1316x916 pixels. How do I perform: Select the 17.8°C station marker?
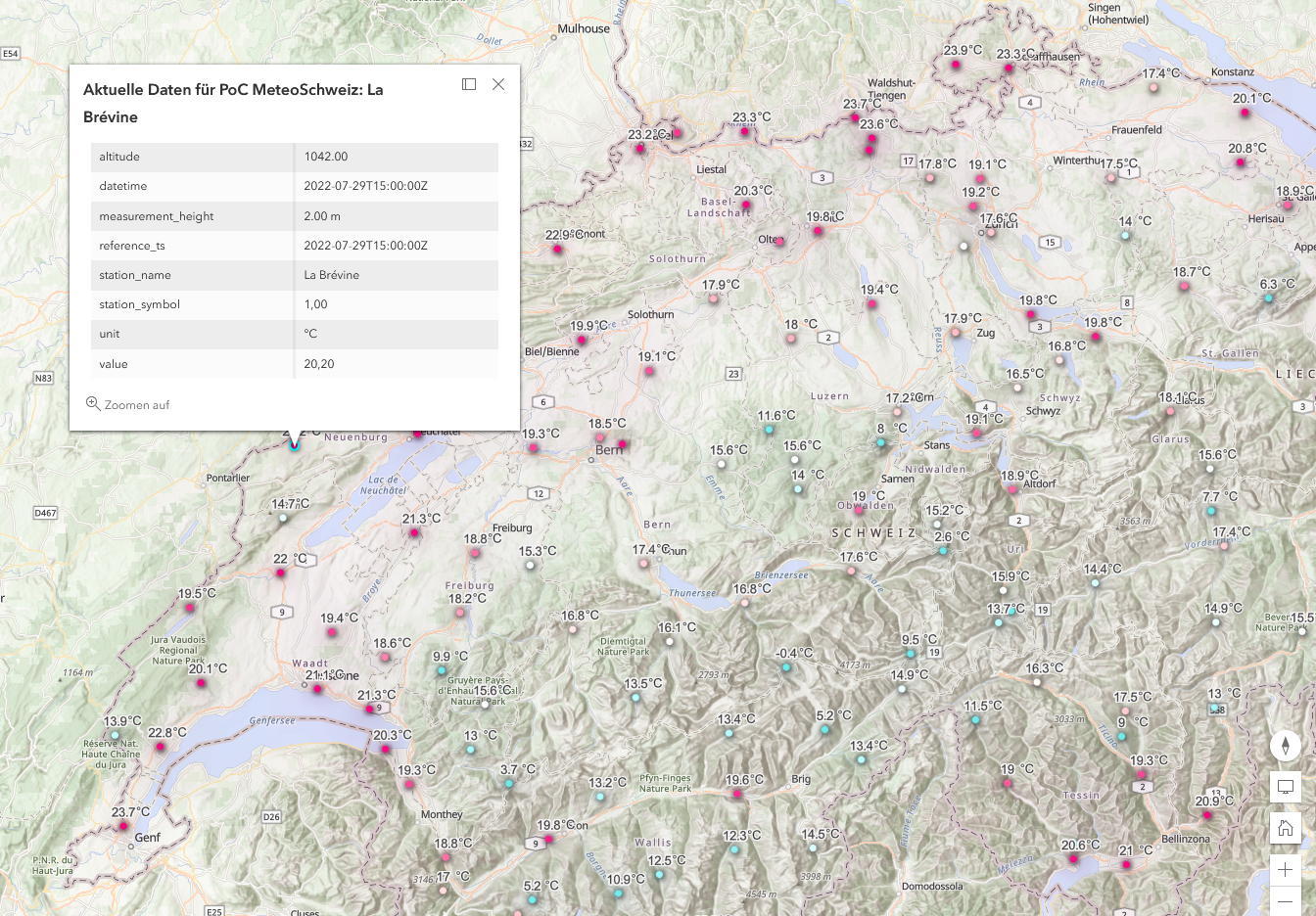pos(930,178)
